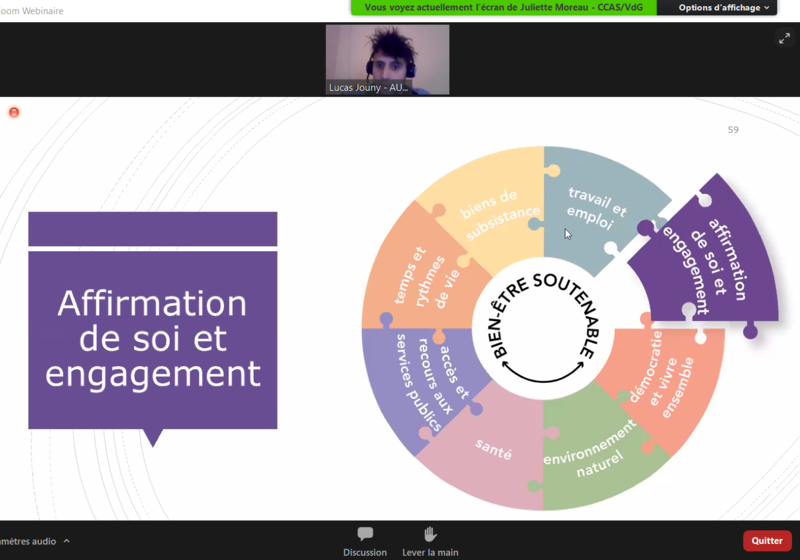Click the Zoom Webinaire window title

point(32,11)
